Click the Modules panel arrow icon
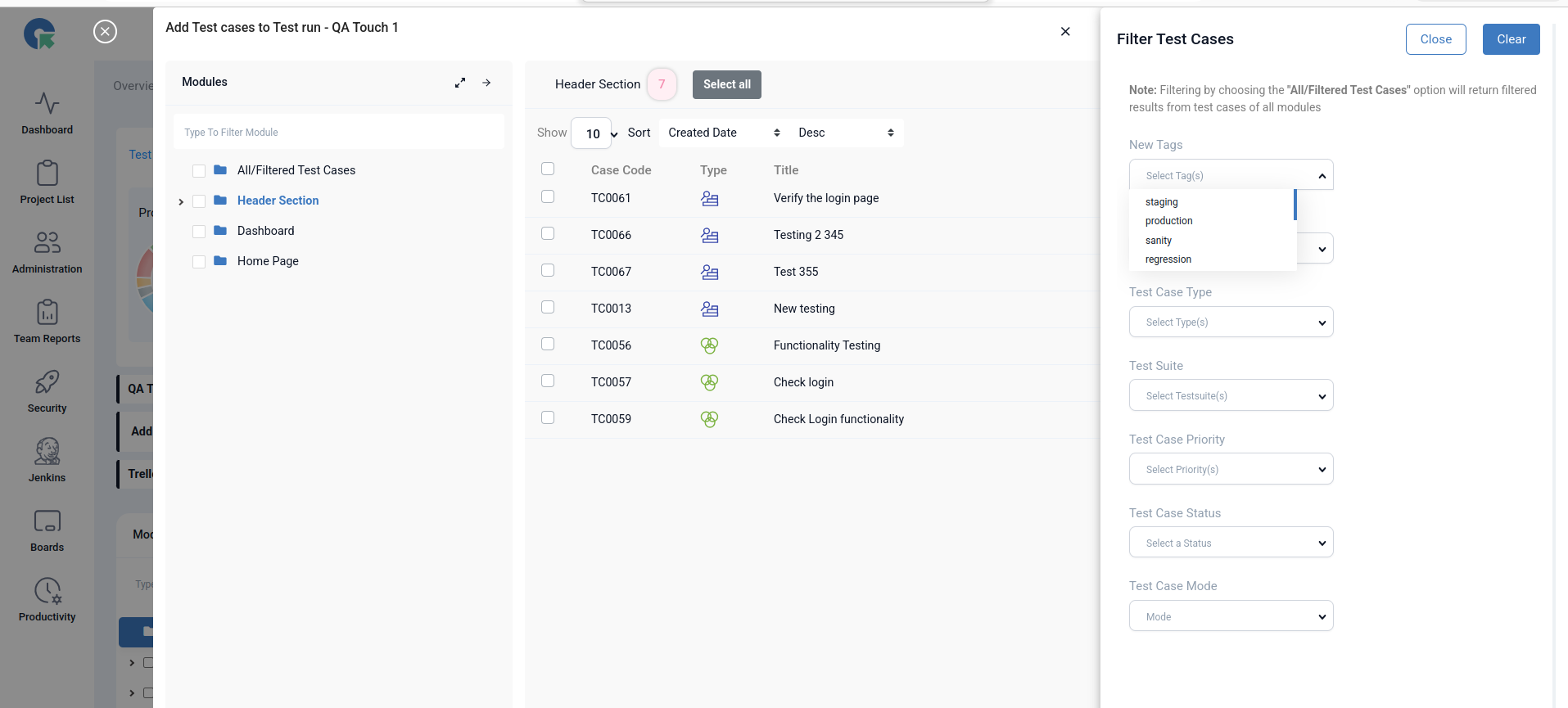 click(486, 83)
